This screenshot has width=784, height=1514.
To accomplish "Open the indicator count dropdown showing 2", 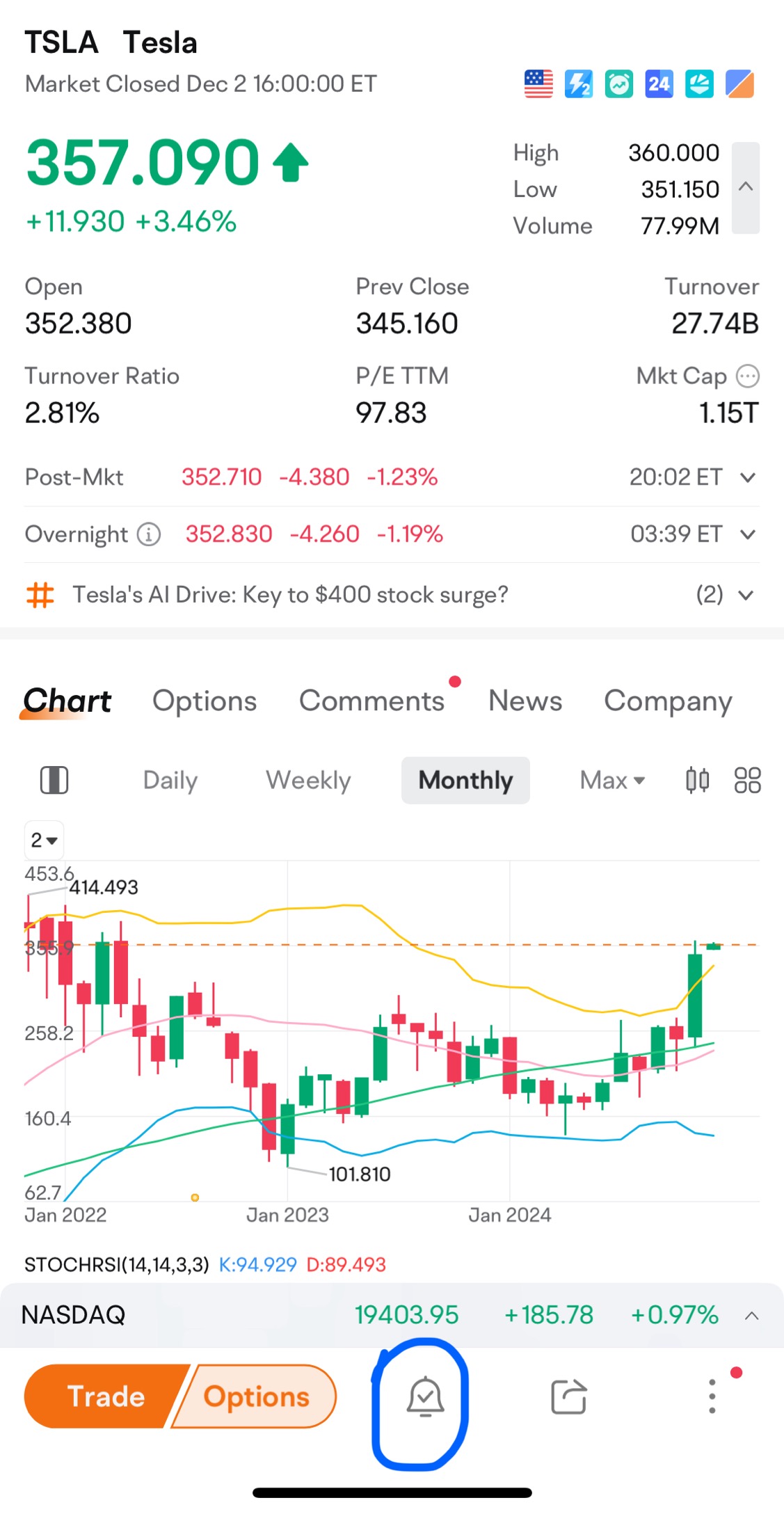I will click(44, 840).
